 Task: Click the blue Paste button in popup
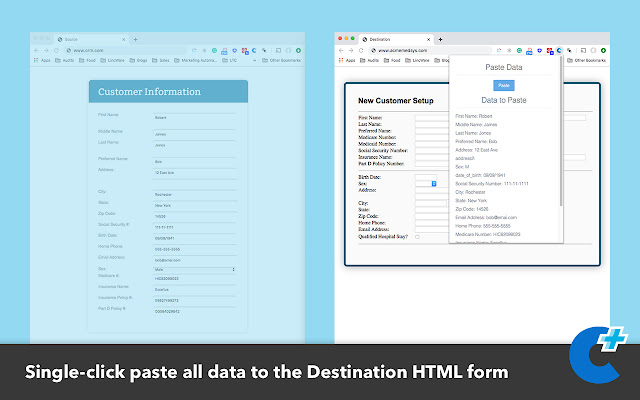[x=504, y=85]
